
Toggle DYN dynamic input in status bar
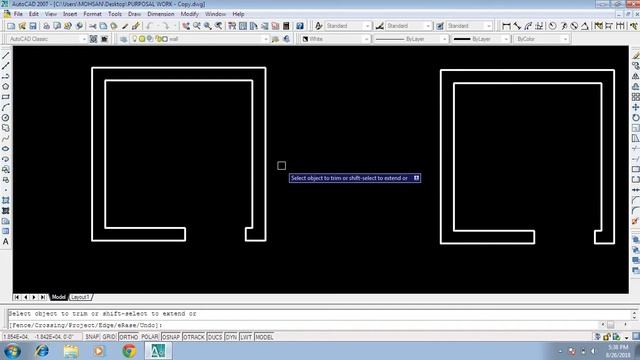click(231, 337)
